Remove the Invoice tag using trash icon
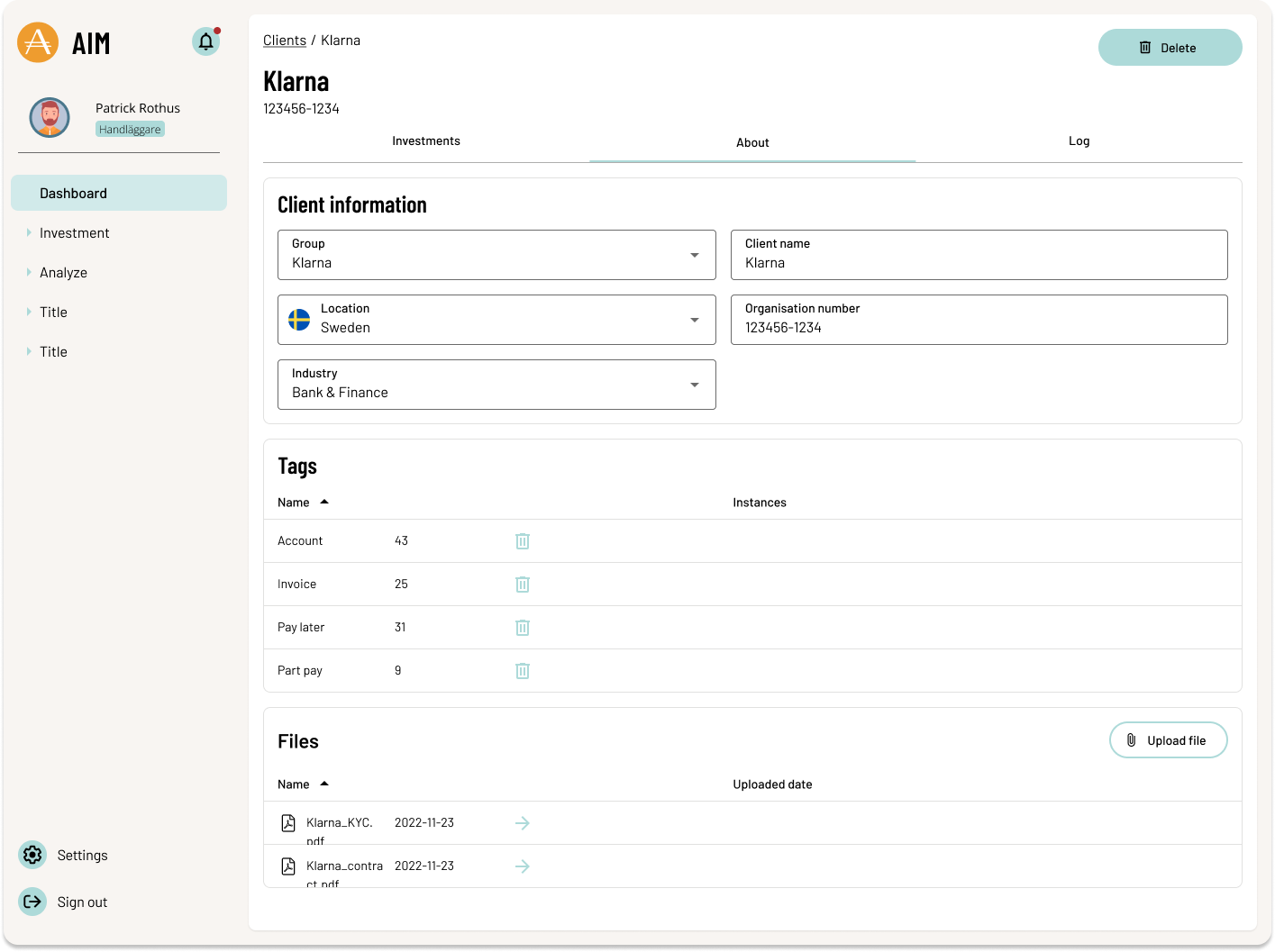 [x=523, y=585]
